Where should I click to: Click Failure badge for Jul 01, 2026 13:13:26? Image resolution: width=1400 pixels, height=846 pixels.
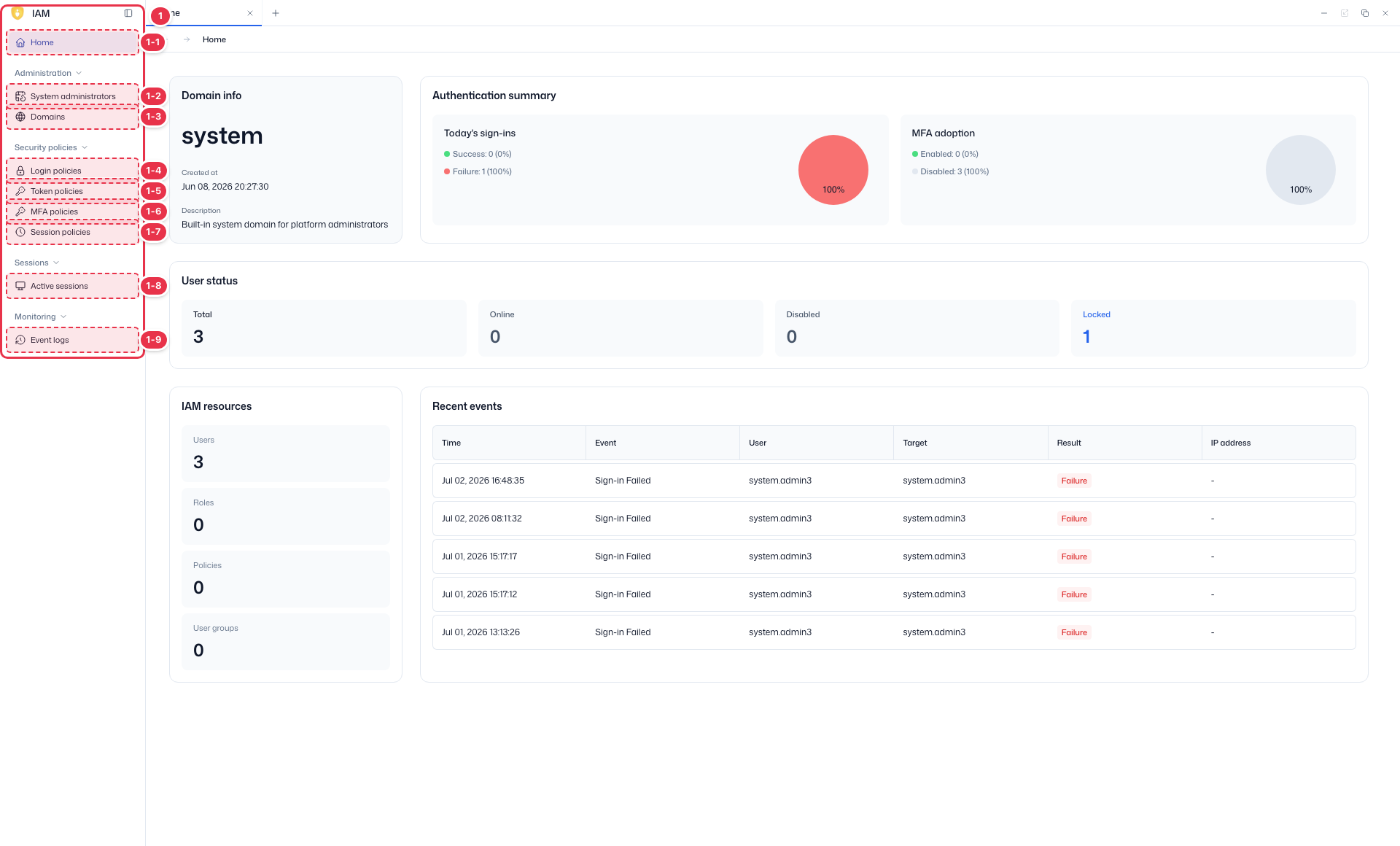[x=1074, y=632]
